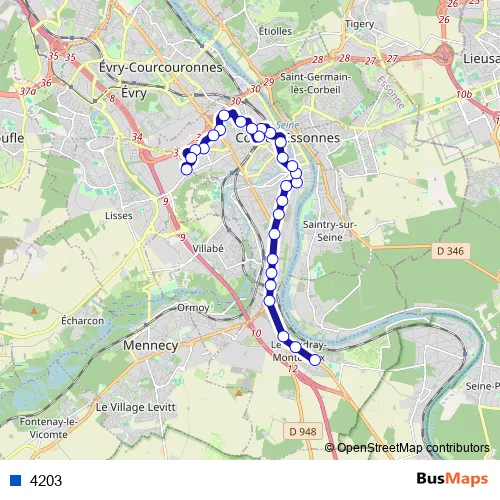Click the 4203 route label
The height and width of the screenshot is (500, 500).
pos(46,481)
